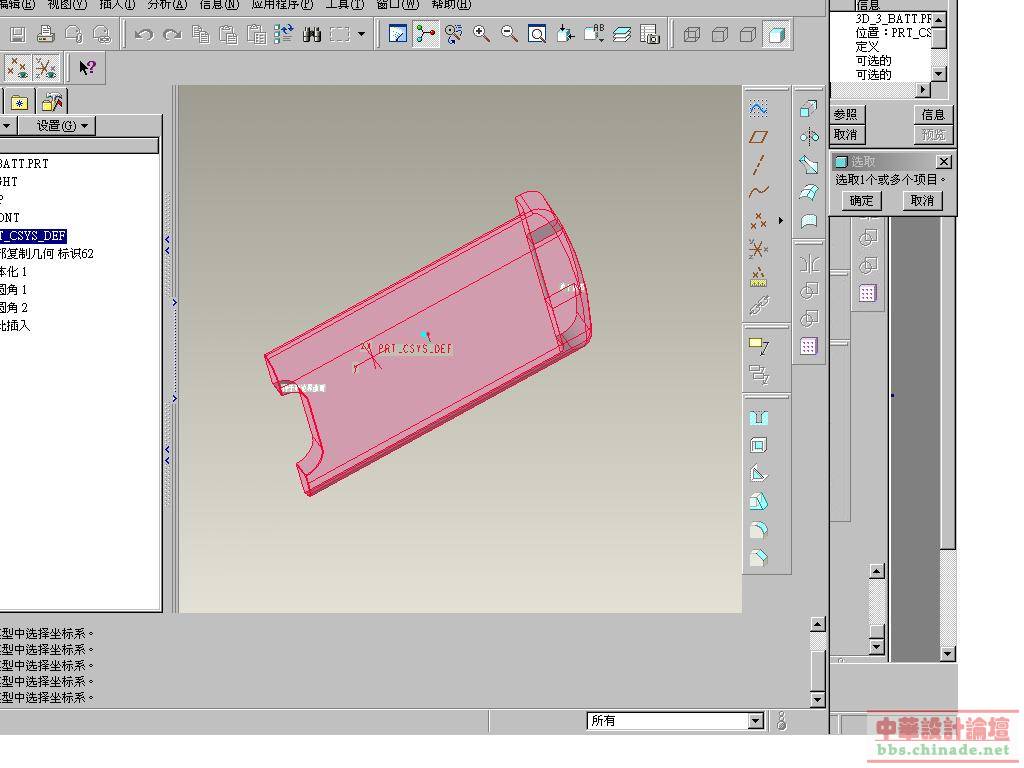Click the binoculars find icon
This screenshot has width=1024, height=768.
[x=312, y=35]
